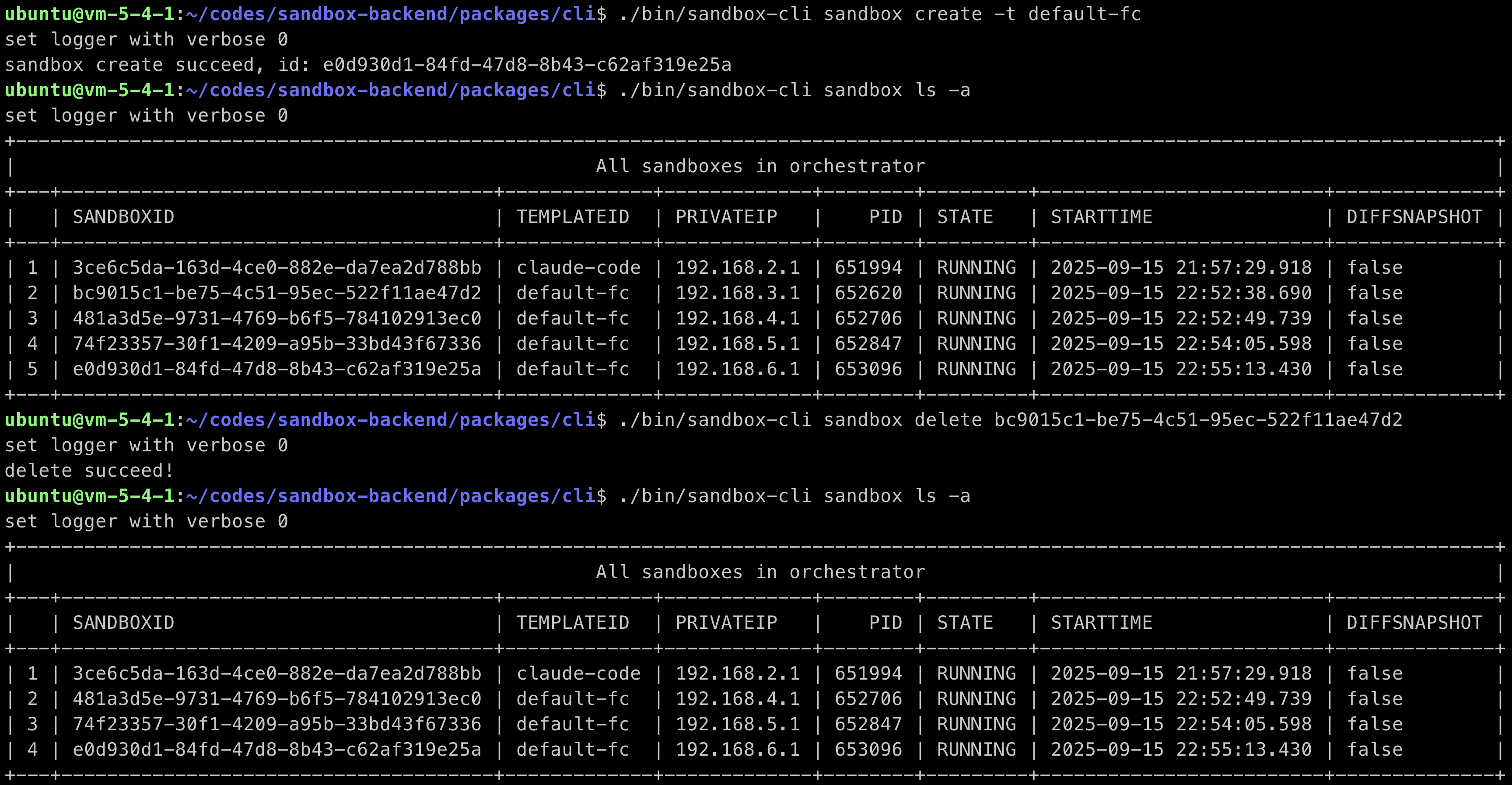Viewport: 1512px width, 785px height.
Task: Click IP 192.168.2.1 in the four-row table
Action: [x=738, y=673]
